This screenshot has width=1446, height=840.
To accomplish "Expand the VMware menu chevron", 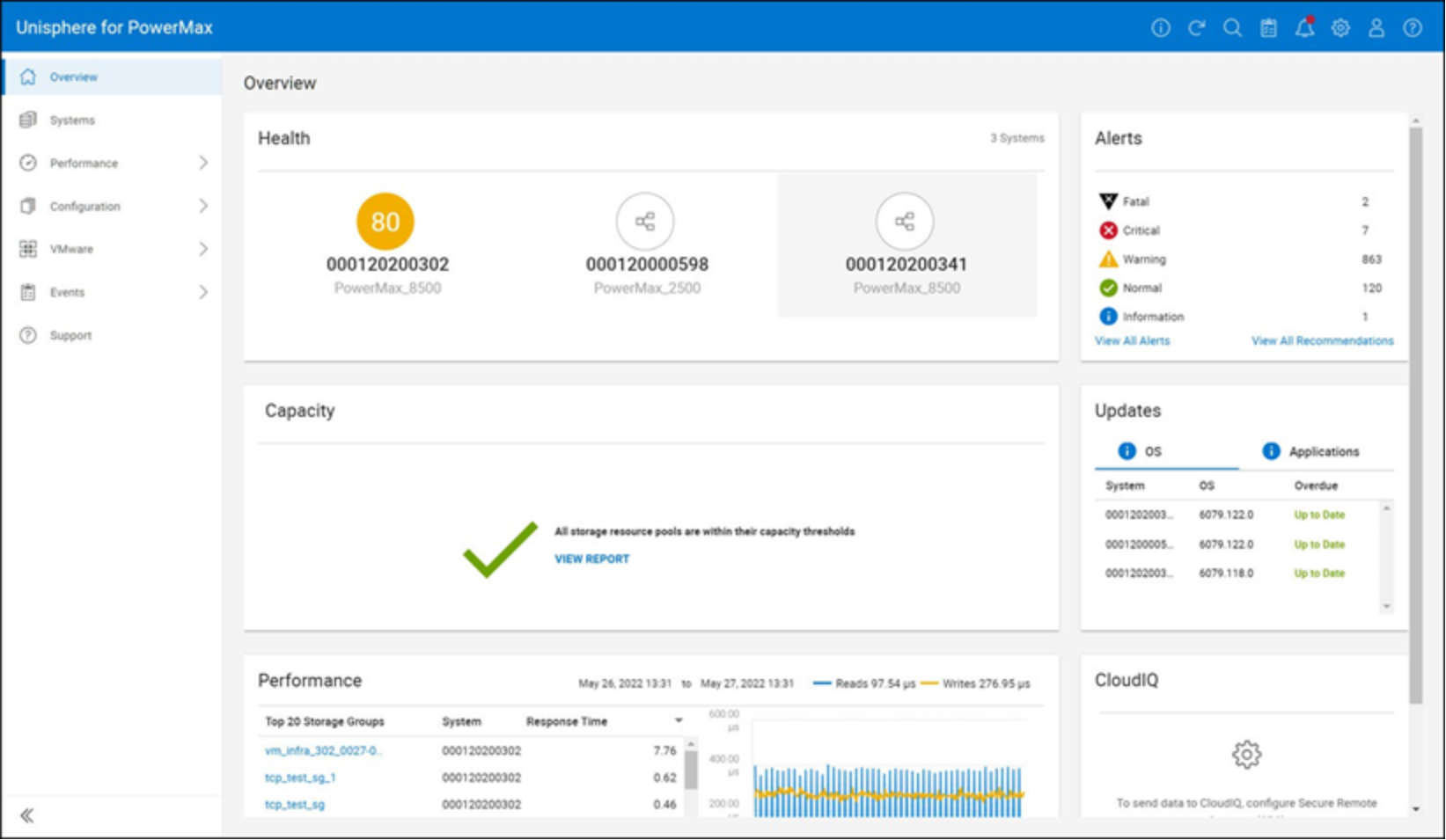I will pyautogui.click(x=203, y=249).
